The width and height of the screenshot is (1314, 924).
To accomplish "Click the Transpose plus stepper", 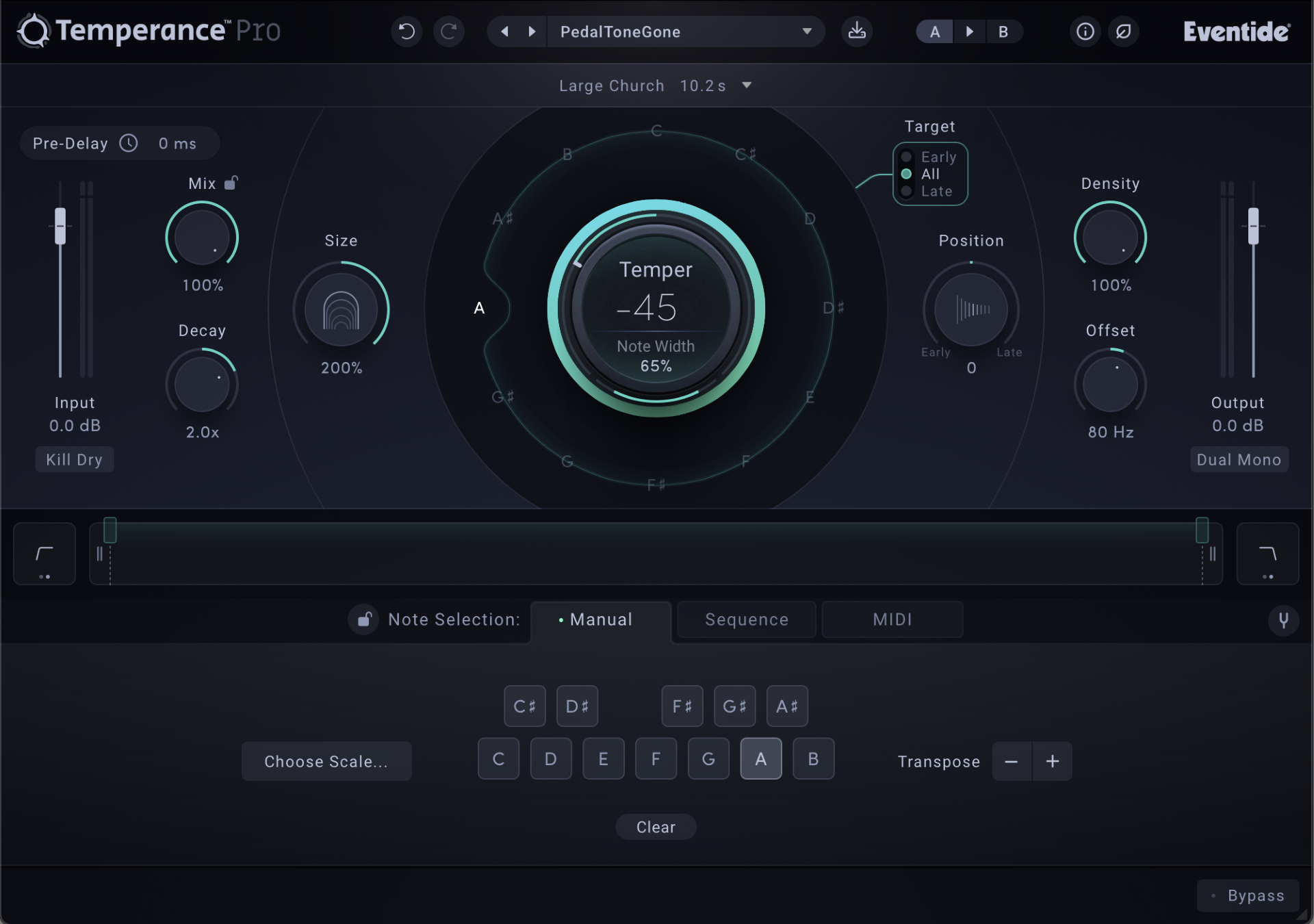I will click(1052, 761).
